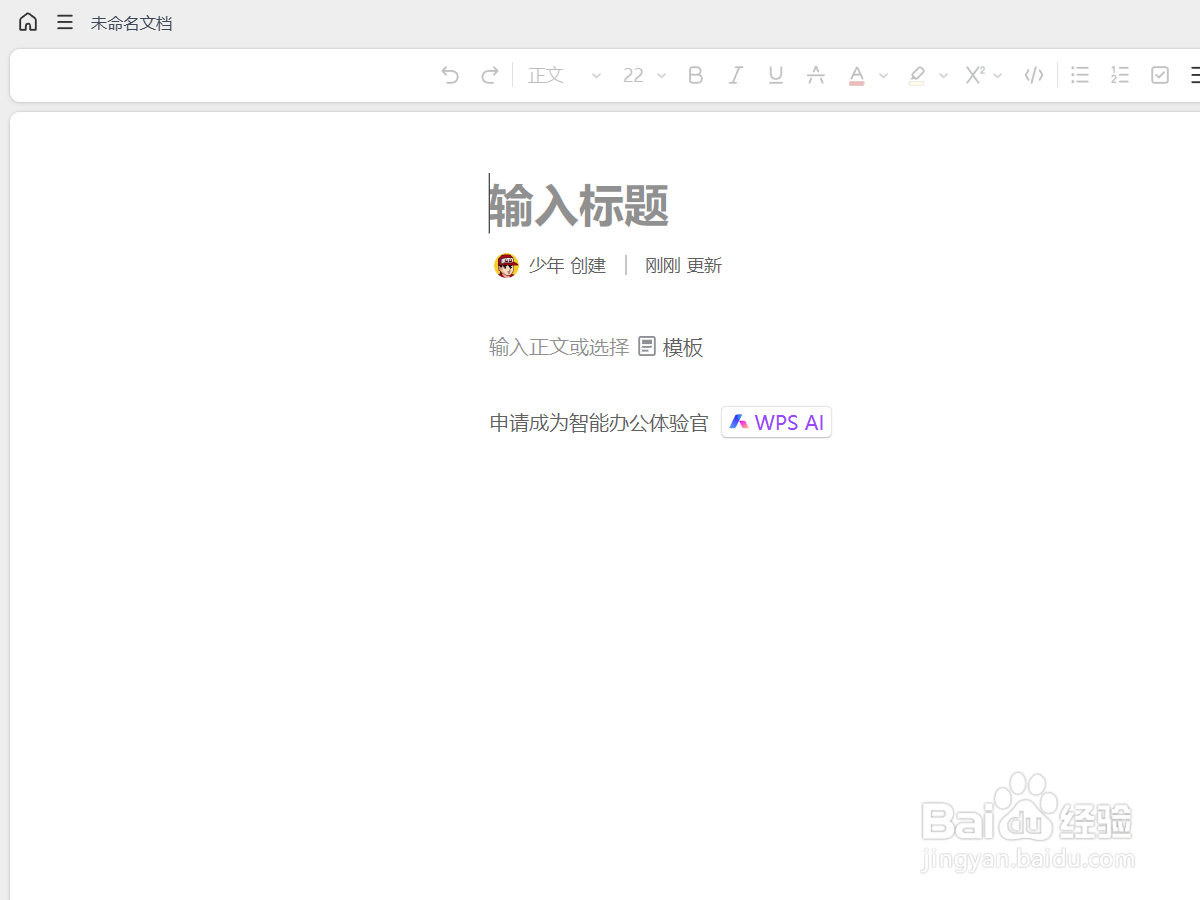Toggle strikethrough formatting
Image resolution: width=1200 pixels, height=900 pixels.
[816, 75]
